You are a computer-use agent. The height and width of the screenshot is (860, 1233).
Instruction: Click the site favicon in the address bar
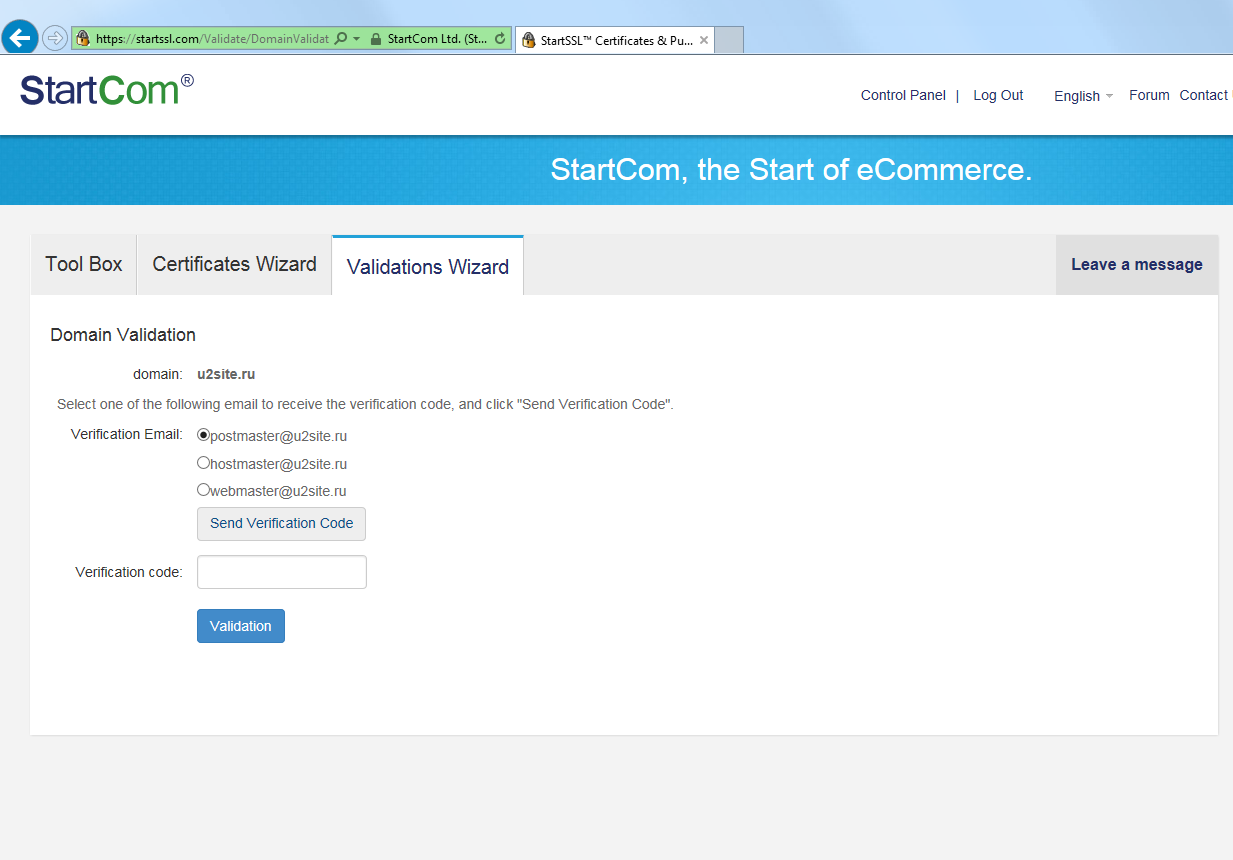[x=84, y=39]
